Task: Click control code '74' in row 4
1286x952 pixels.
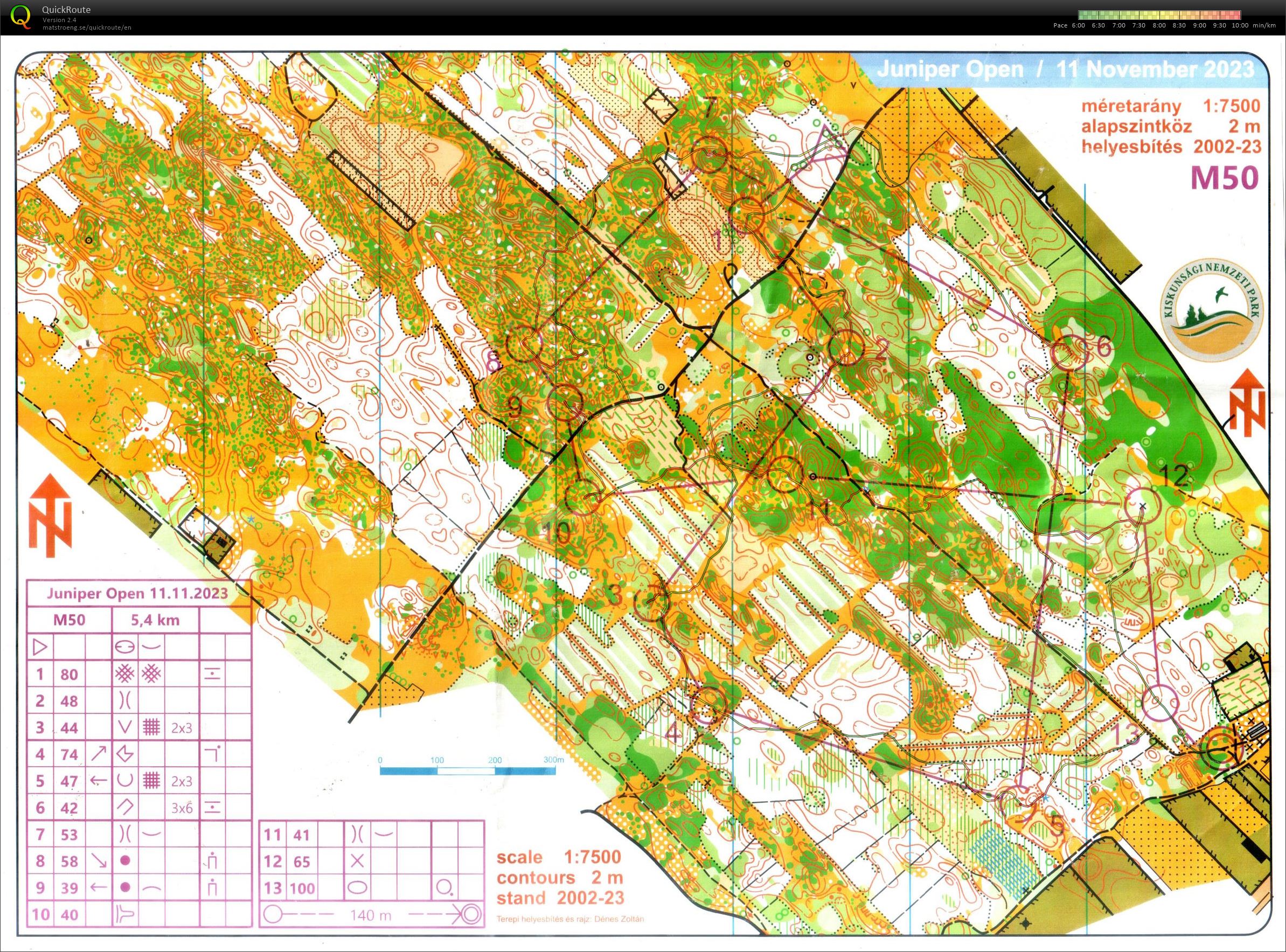Action: tap(69, 755)
